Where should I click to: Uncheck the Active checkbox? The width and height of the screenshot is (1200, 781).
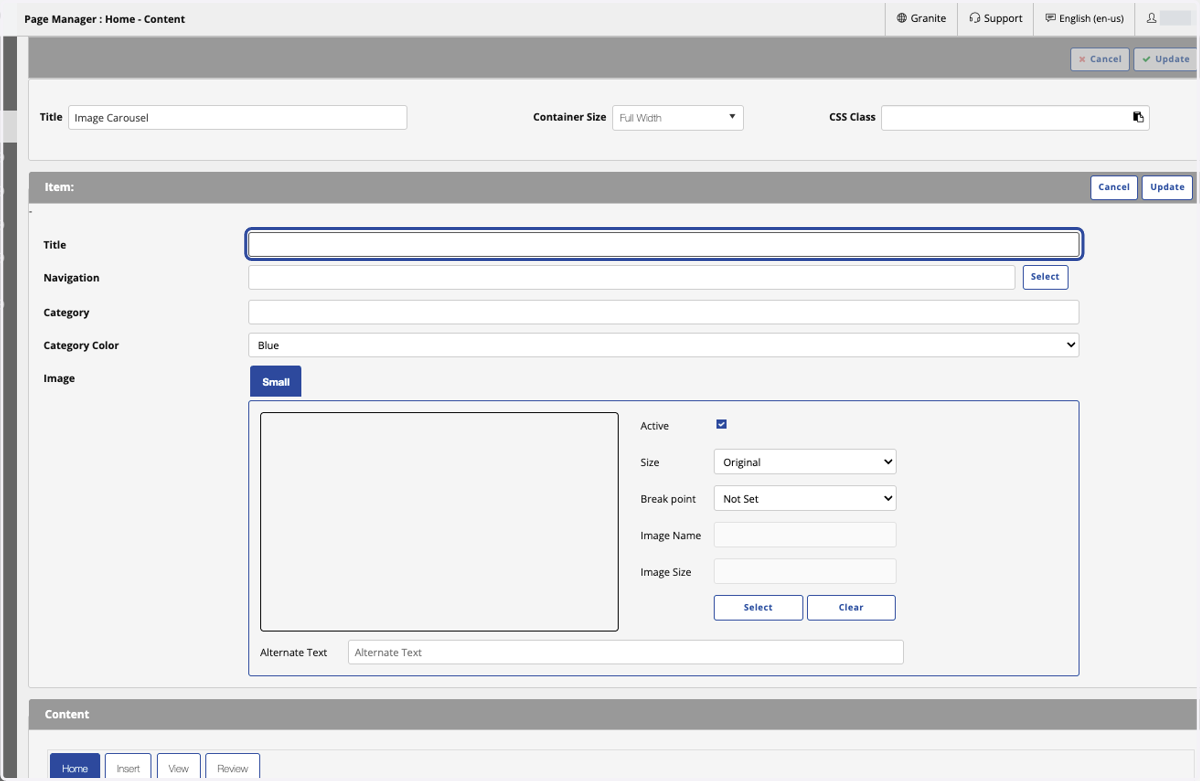(x=721, y=424)
